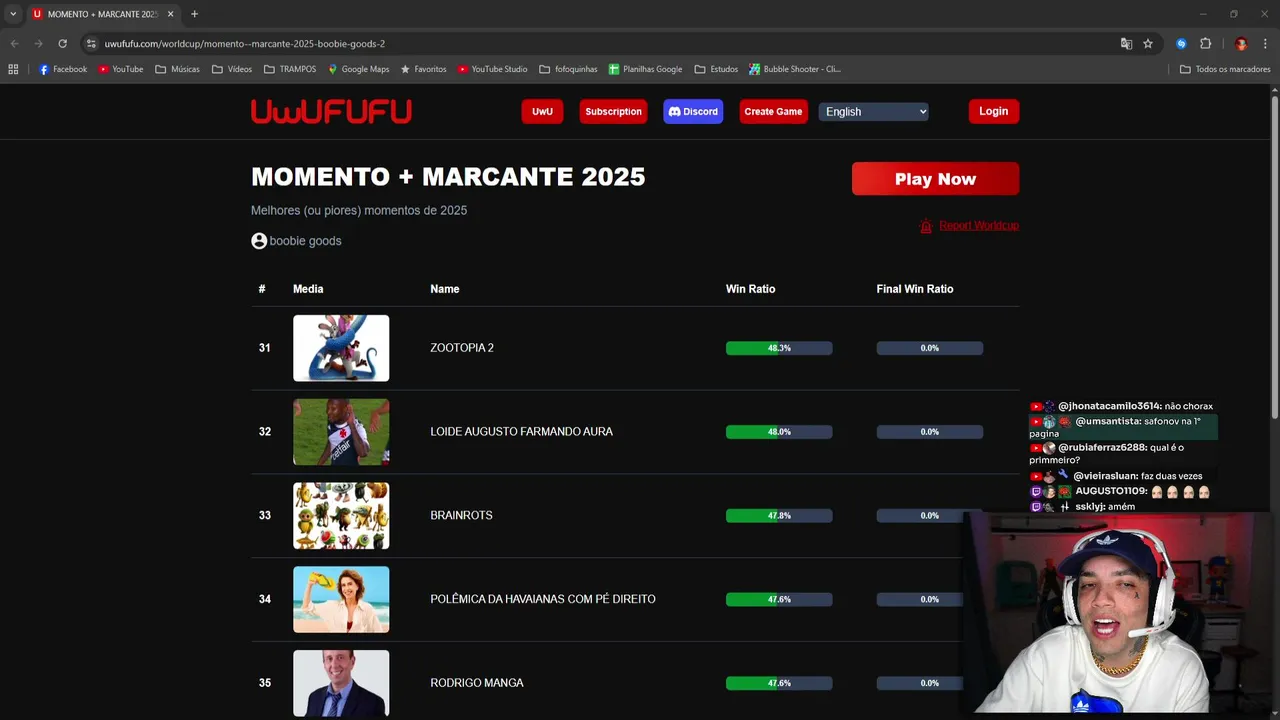Click the 48.0% win ratio bar

pyautogui.click(x=779, y=432)
